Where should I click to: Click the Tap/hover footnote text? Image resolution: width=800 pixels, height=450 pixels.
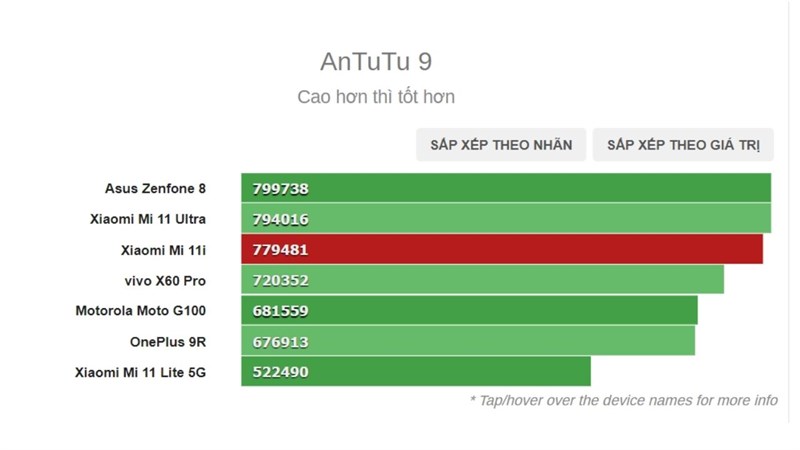623,400
